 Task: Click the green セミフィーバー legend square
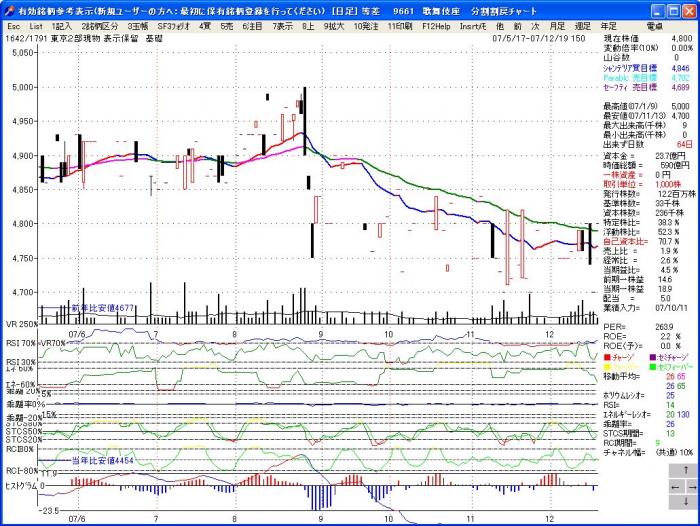click(x=650, y=366)
